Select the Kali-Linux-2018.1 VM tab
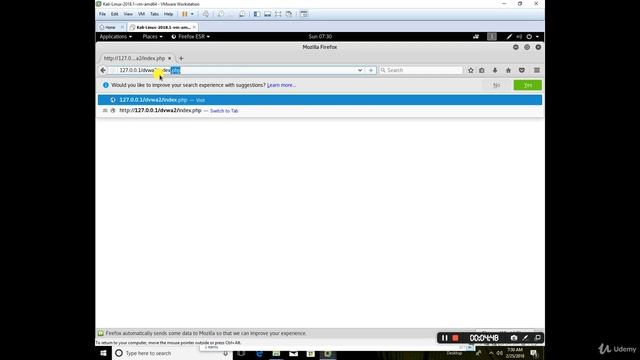Image resolution: width=640 pixels, height=360 pixels. click(x=162, y=27)
